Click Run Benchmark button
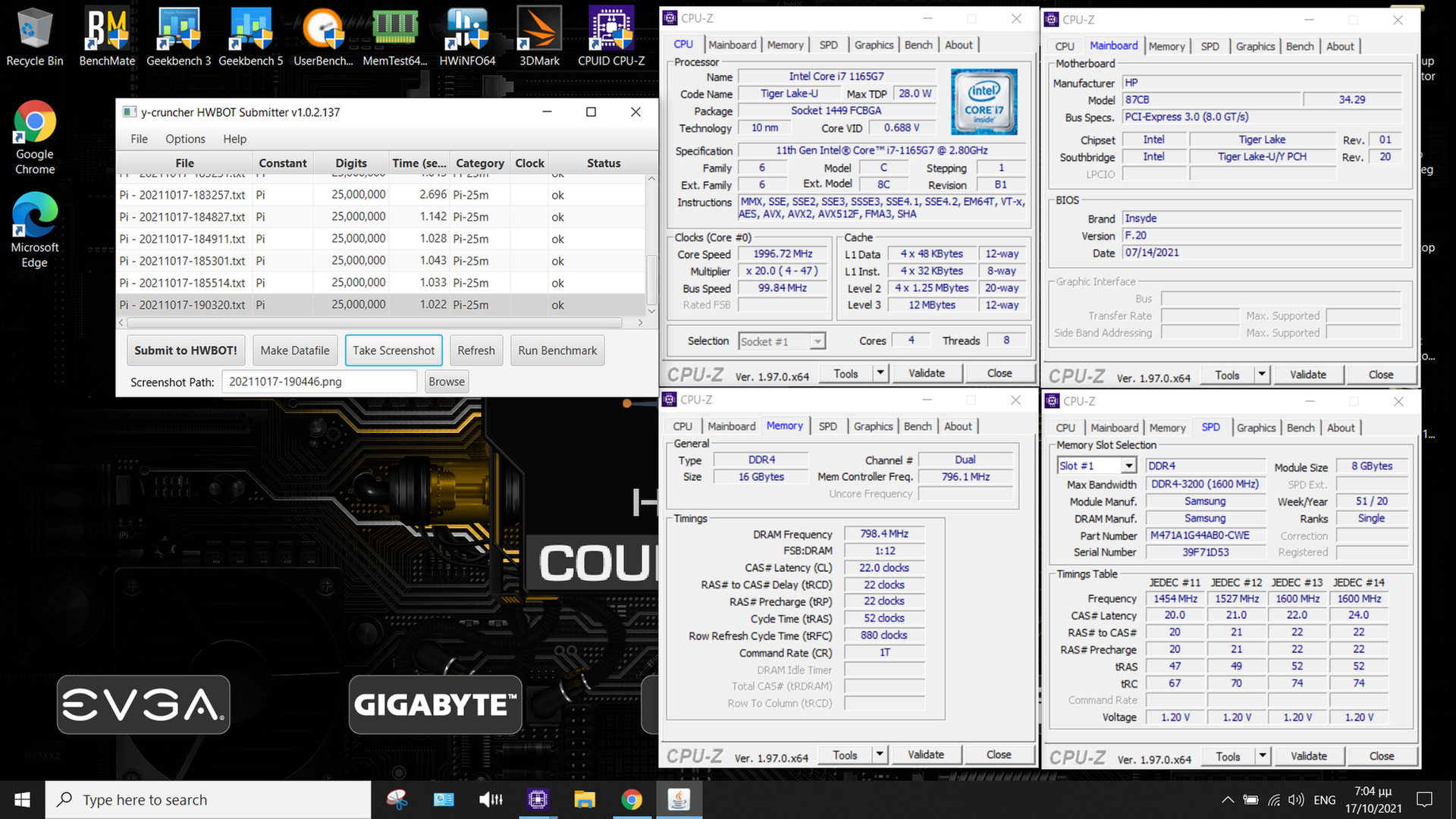The width and height of the screenshot is (1456, 819). (x=557, y=350)
